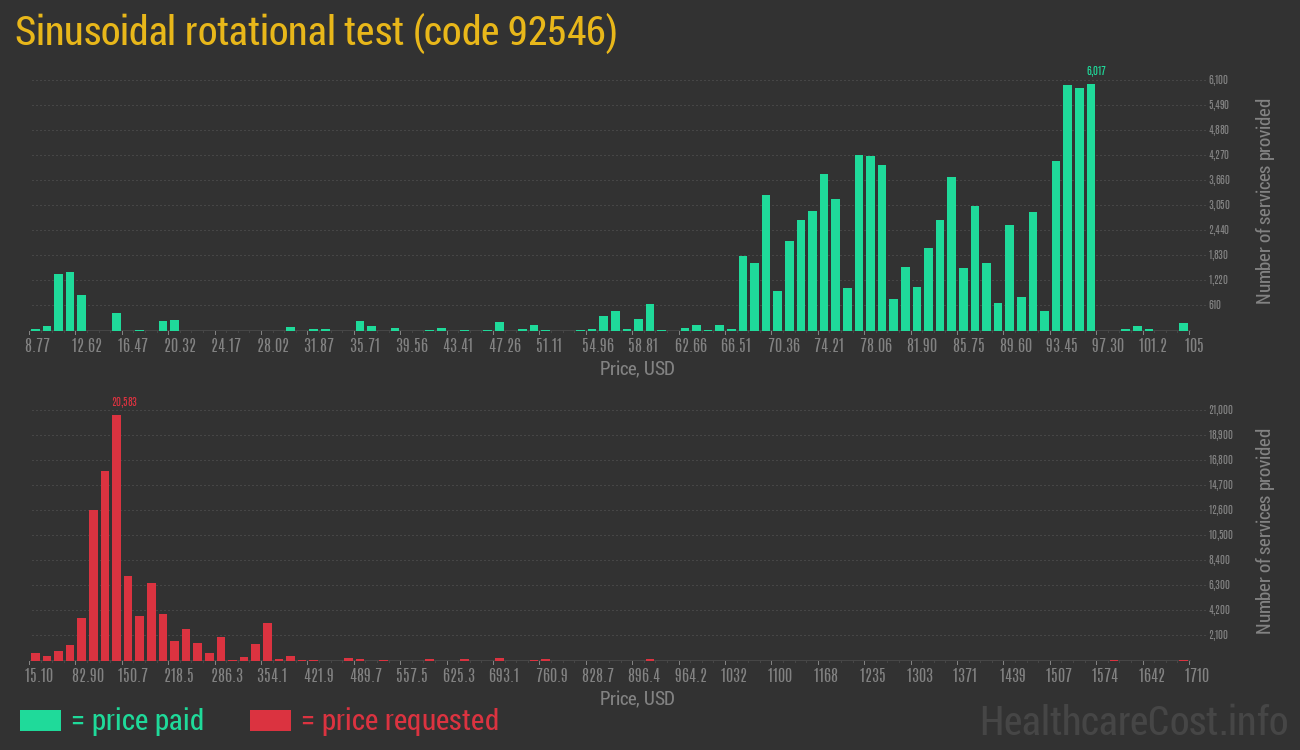Click the chart title with code 92546
Image resolution: width=1300 pixels, height=750 pixels.
(316, 32)
